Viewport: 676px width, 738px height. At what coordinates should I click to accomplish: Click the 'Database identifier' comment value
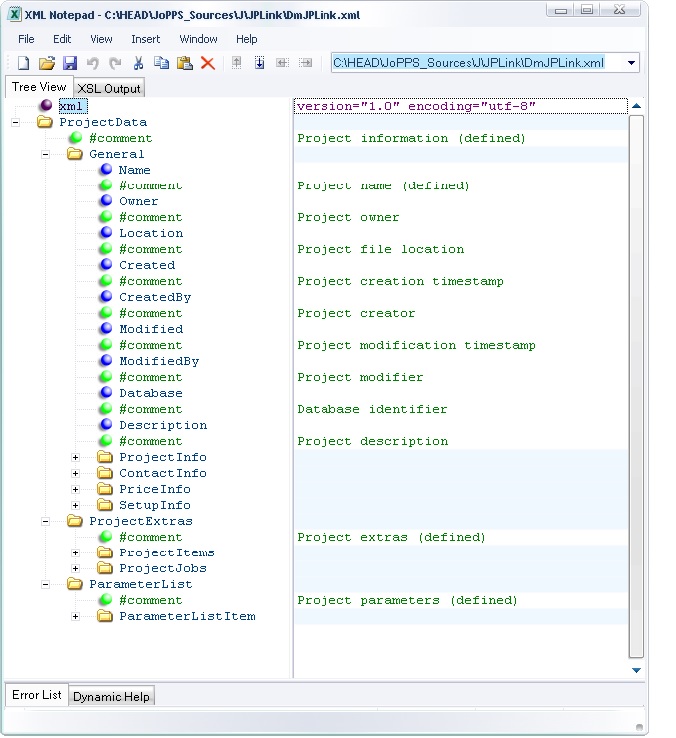tap(372, 409)
